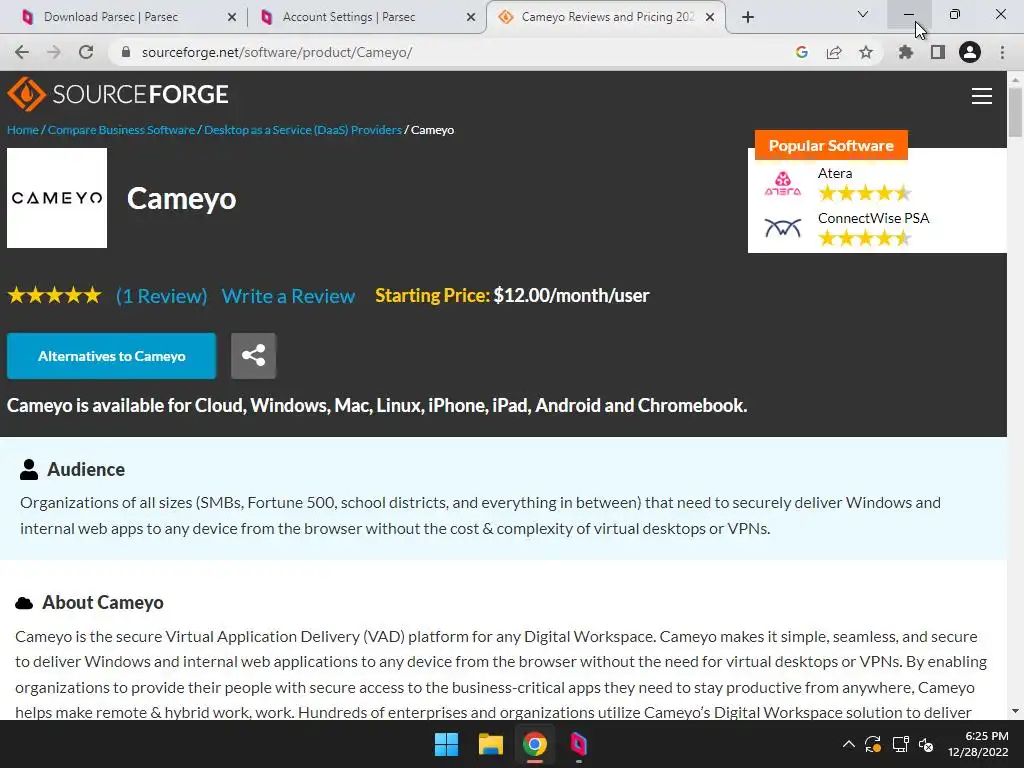Open File Explorer from the taskbar
The height and width of the screenshot is (768, 1024).
[x=490, y=744]
